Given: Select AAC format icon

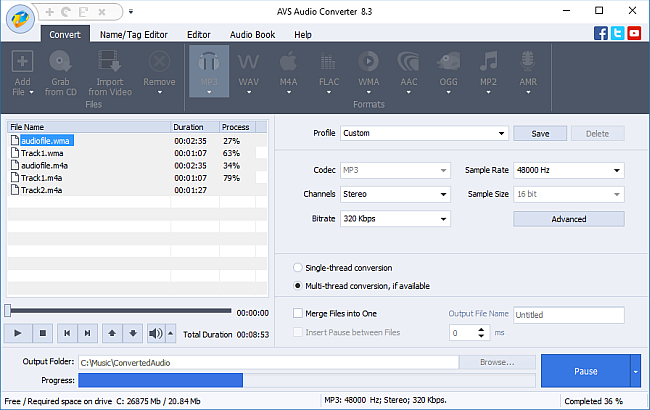Looking at the screenshot, I should coord(408,62).
